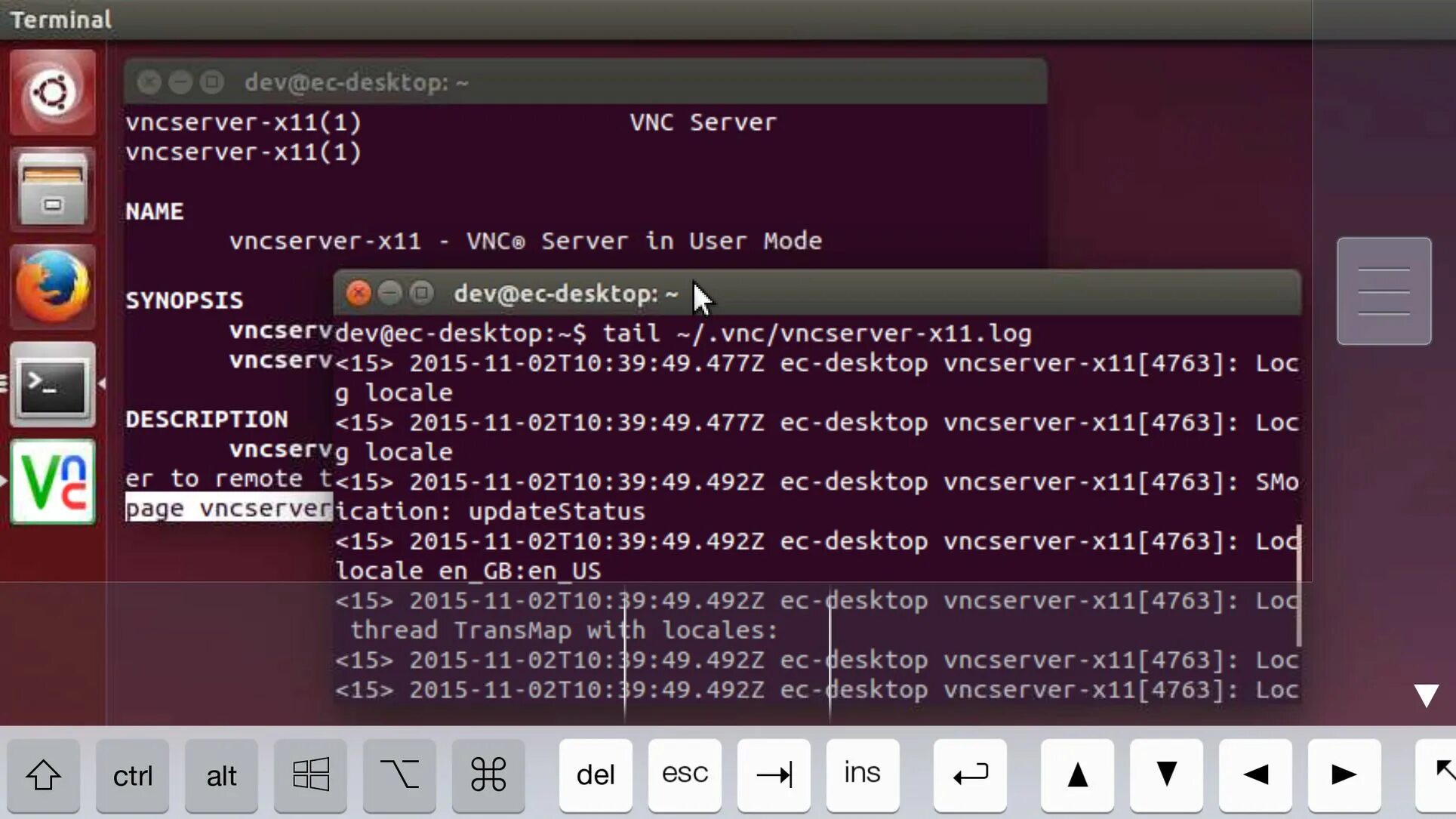Screen dimensions: 1456x819
Task: Open the side panel menu handle
Action: click(x=1384, y=291)
